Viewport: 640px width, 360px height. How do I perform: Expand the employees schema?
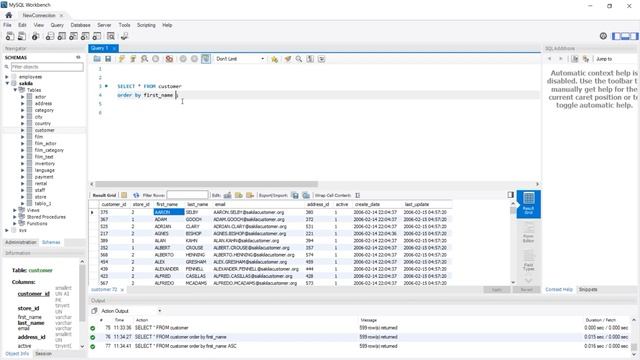(7, 77)
